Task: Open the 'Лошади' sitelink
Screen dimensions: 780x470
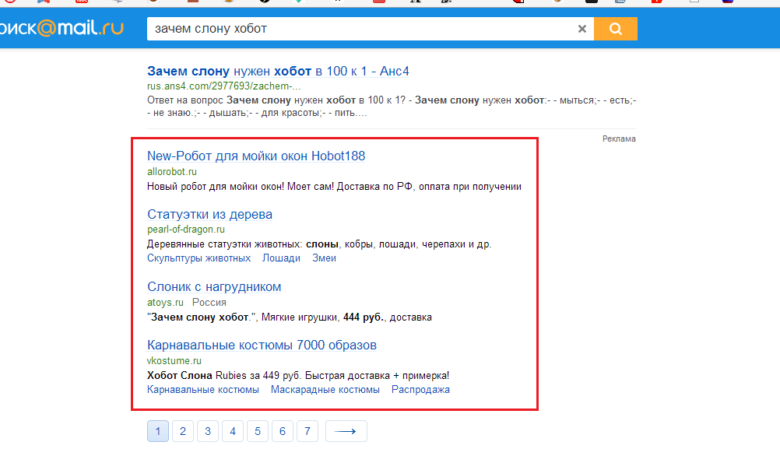Action: (282, 258)
